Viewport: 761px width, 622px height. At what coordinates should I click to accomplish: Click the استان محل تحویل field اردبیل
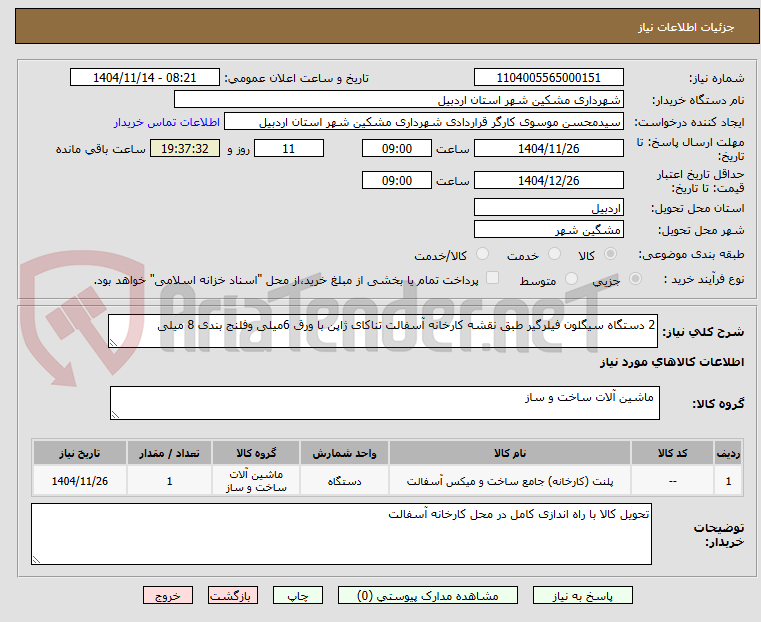point(548,208)
